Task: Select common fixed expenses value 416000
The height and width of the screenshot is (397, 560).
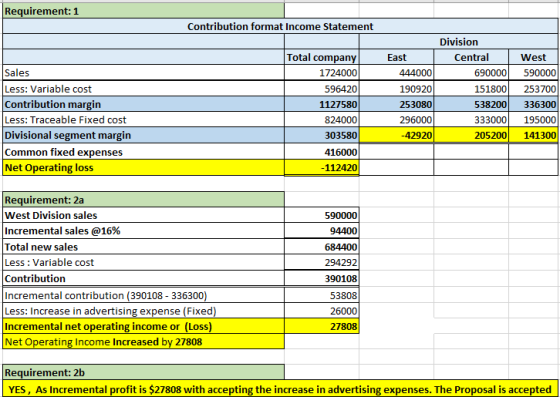Action: point(322,152)
